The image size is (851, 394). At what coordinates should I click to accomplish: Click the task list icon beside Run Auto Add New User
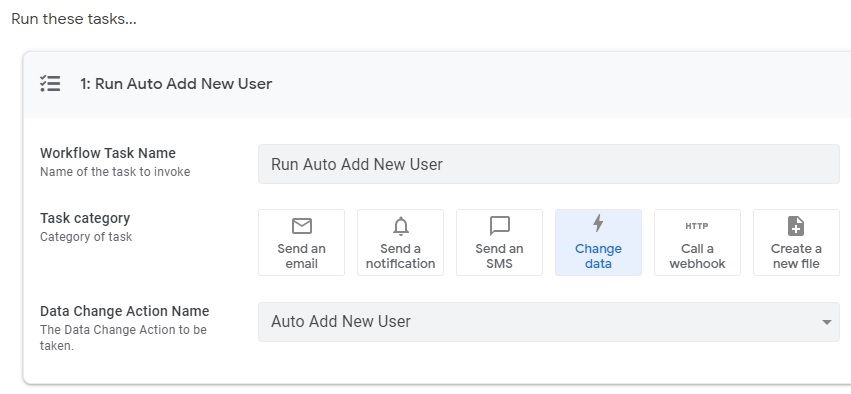pos(50,84)
